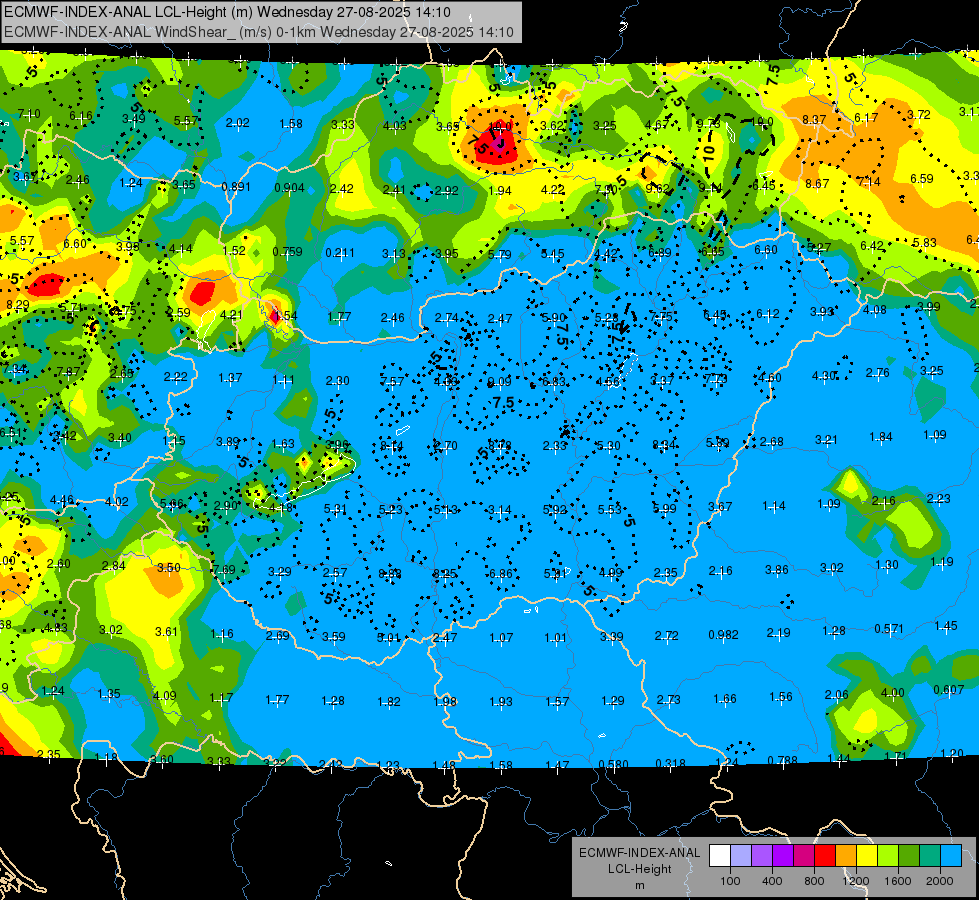Screen dimensions: 979x900
Task: Click the wind shear value 0.211
Action: click(340, 253)
